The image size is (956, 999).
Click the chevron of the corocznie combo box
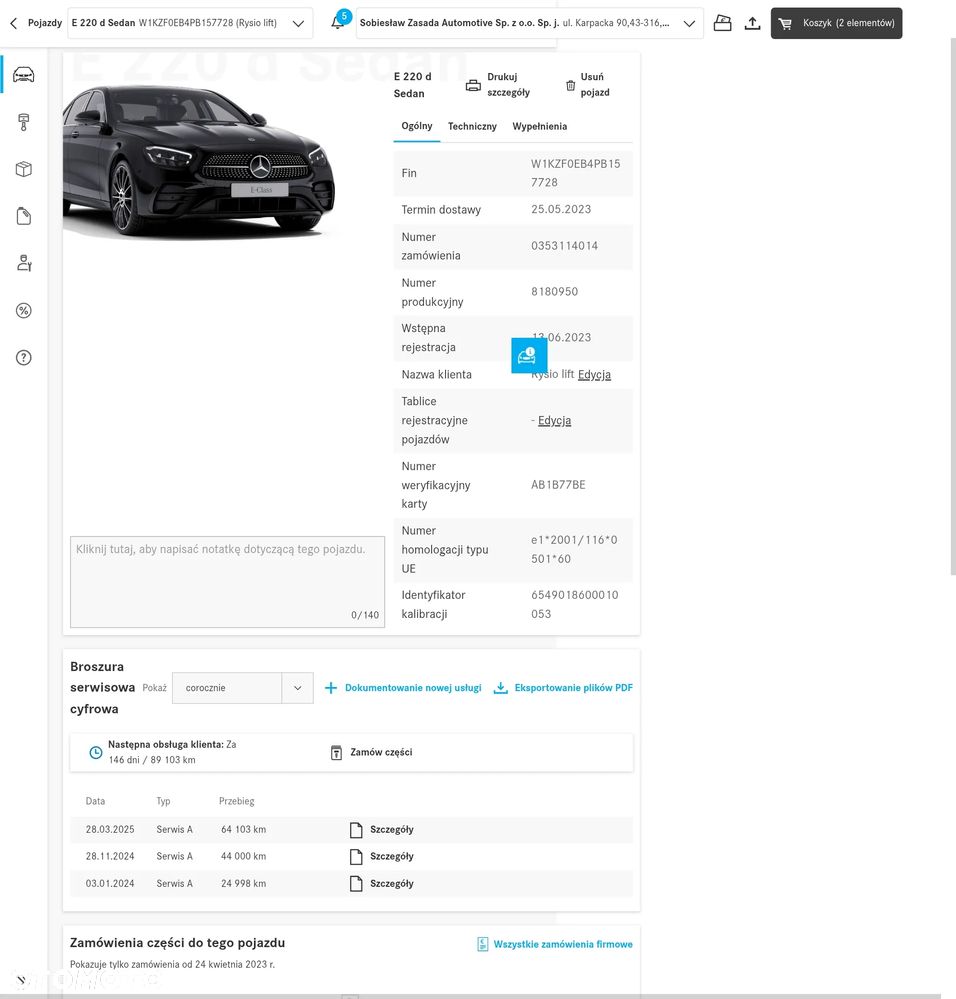pos(297,688)
